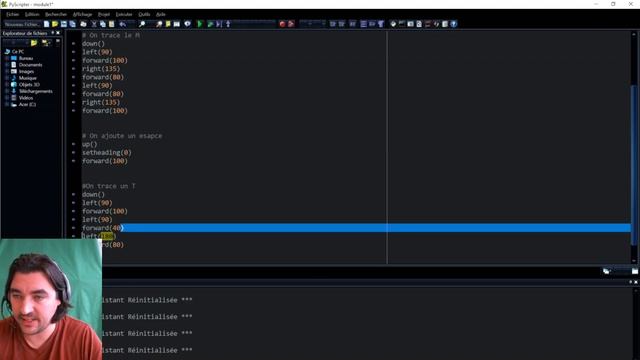Close the bottom interpreter panel
The height and width of the screenshot is (360, 640).
[x=636, y=282]
